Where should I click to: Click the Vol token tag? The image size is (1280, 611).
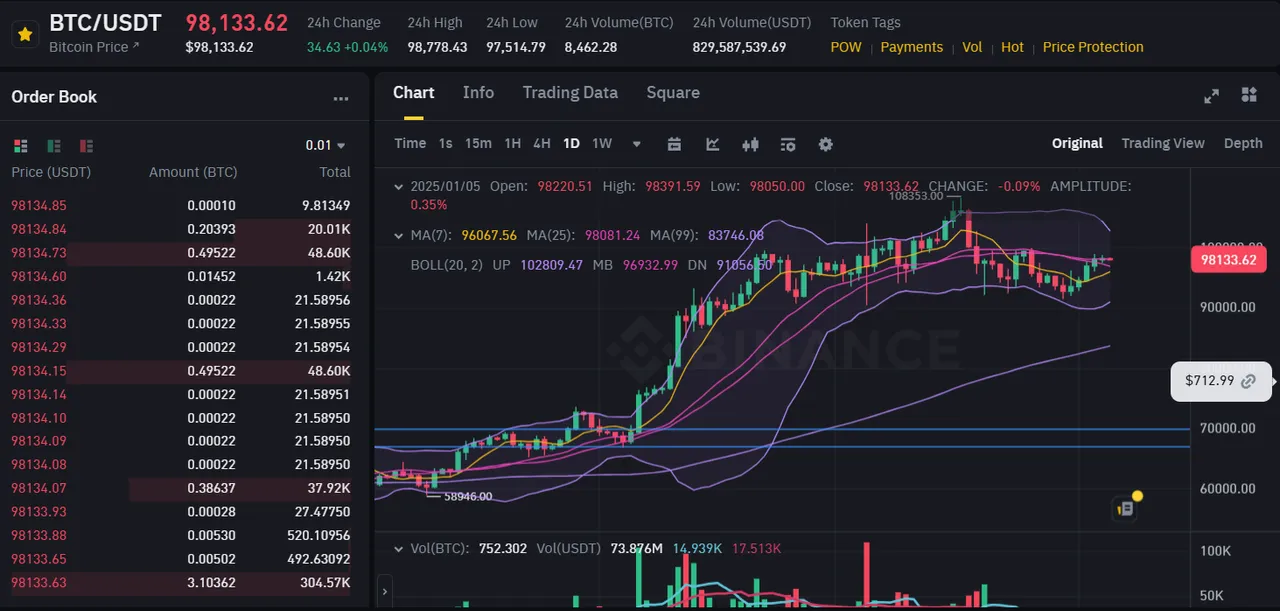(972, 47)
